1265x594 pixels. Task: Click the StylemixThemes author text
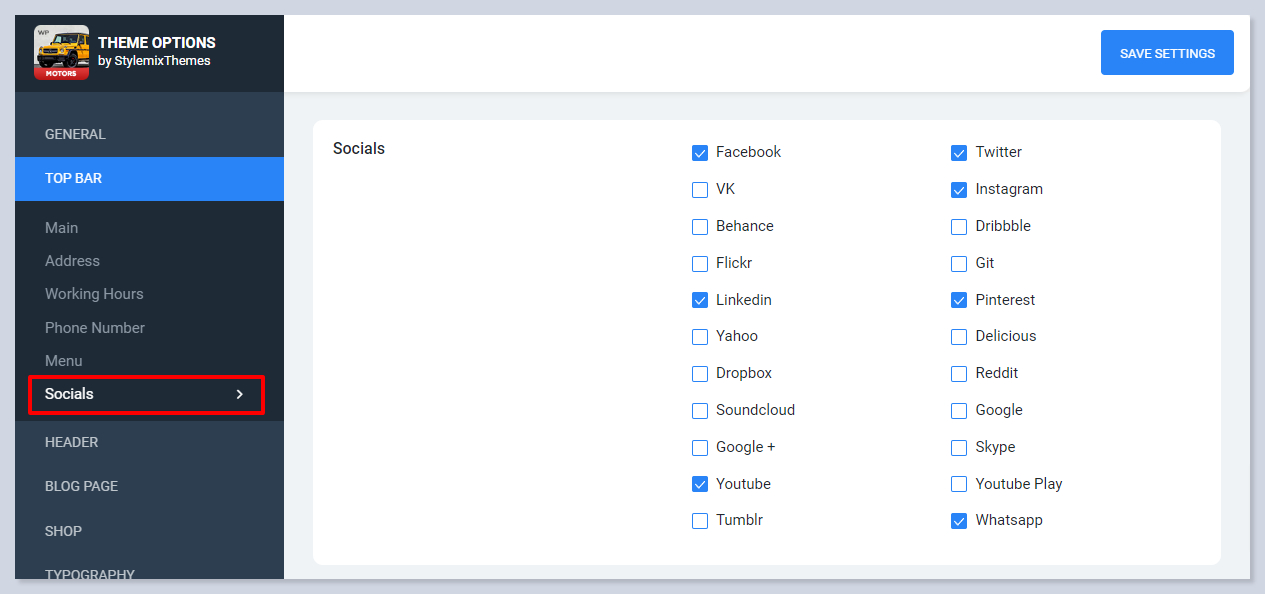coord(154,61)
